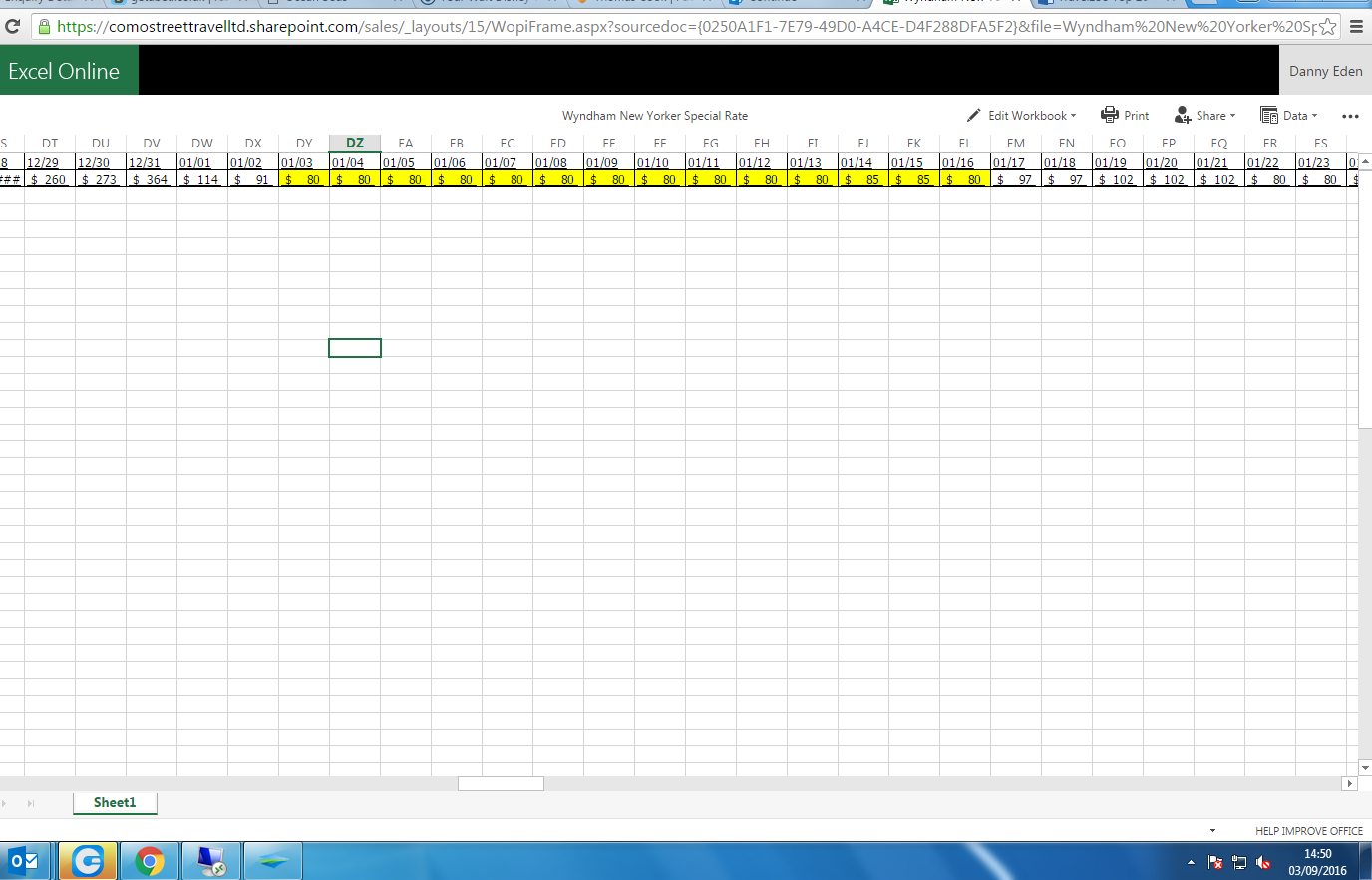Screen dimensions: 1372x880
Task: Click the vertical scrollbar up arrow
Action: tap(1365, 161)
